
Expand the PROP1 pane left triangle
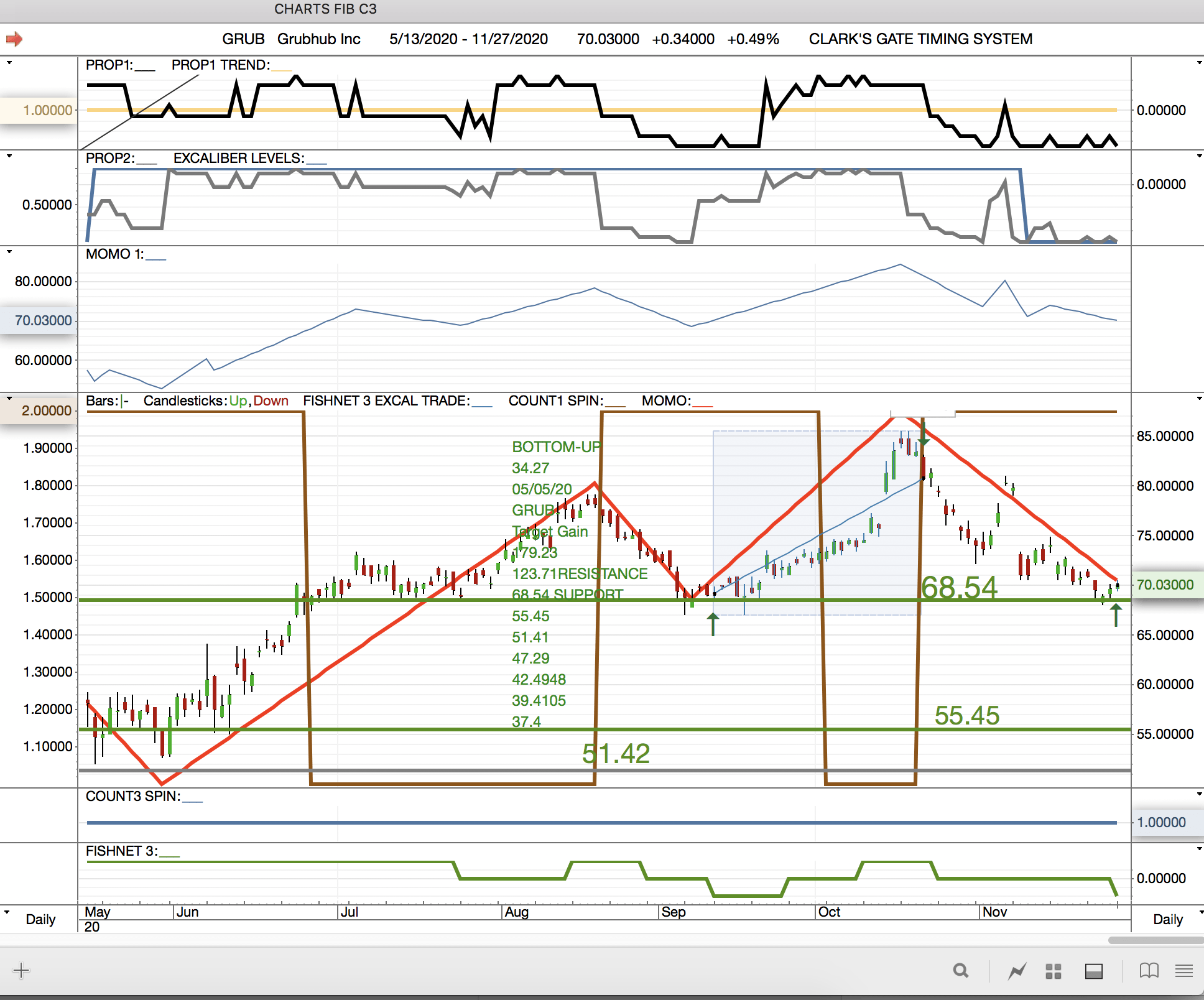9,62
